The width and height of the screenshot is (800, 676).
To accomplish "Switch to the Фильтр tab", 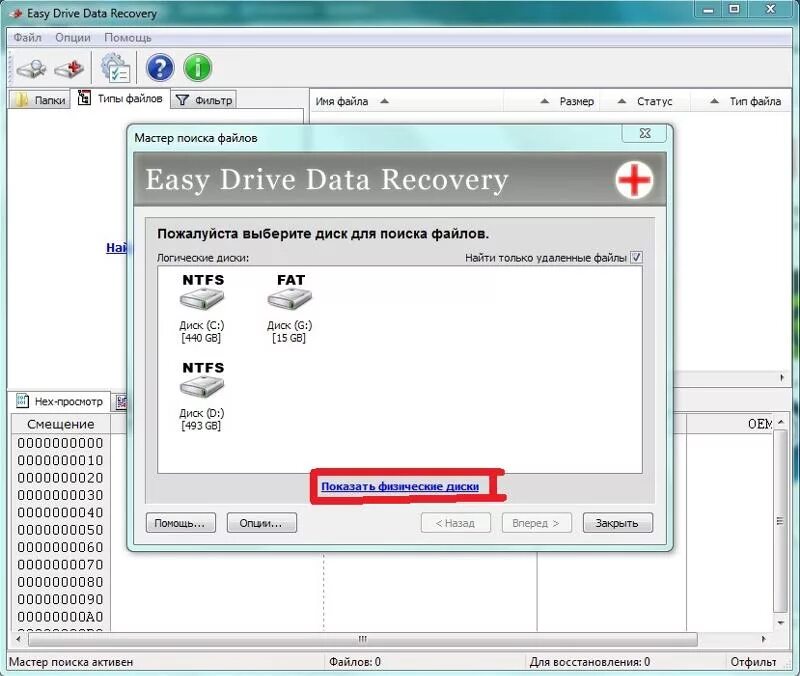I will pos(204,100).
